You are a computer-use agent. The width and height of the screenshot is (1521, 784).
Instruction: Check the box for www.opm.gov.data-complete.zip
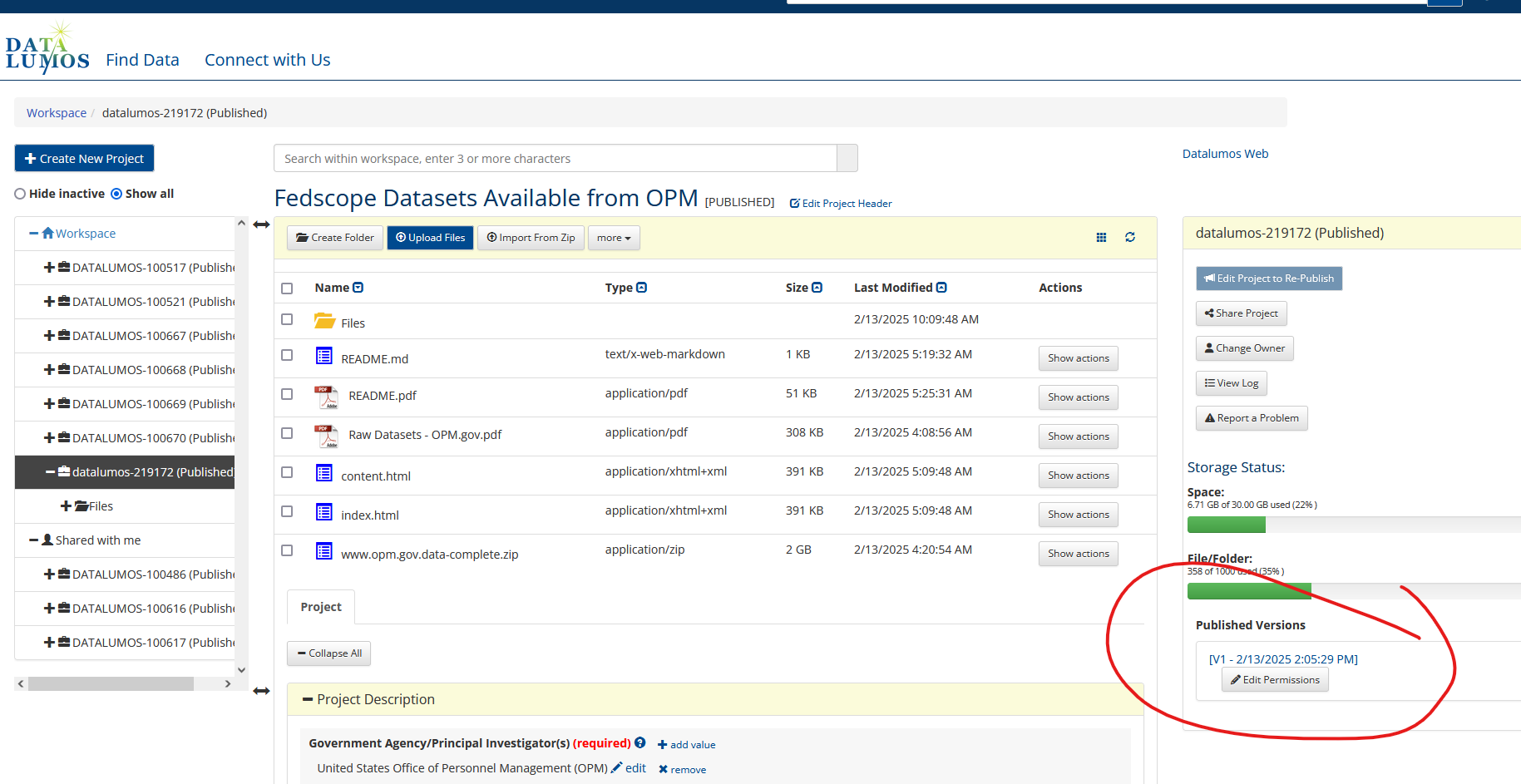(x=287, y=550)
